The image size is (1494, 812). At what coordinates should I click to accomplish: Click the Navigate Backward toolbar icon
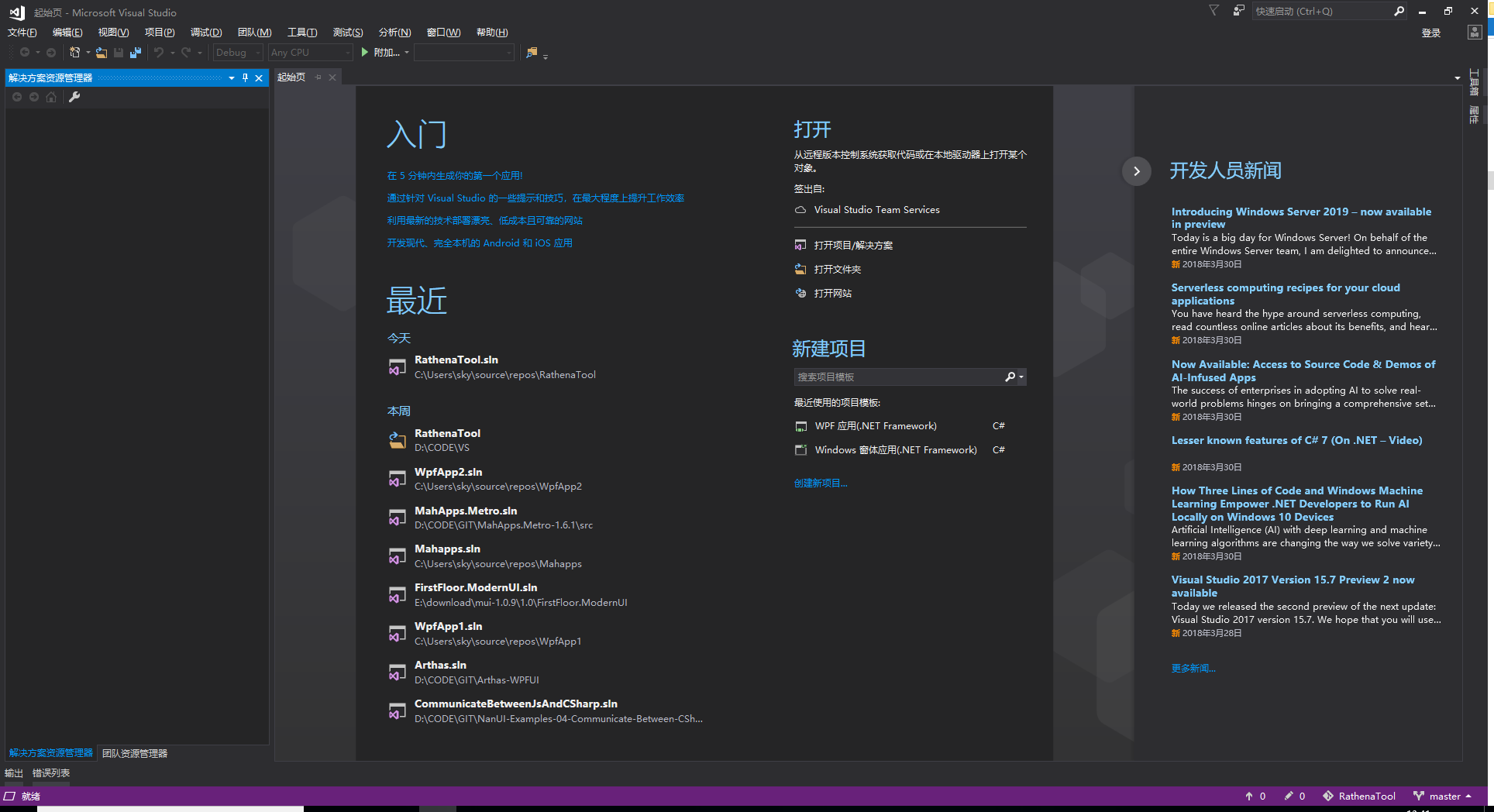[25, 53]
